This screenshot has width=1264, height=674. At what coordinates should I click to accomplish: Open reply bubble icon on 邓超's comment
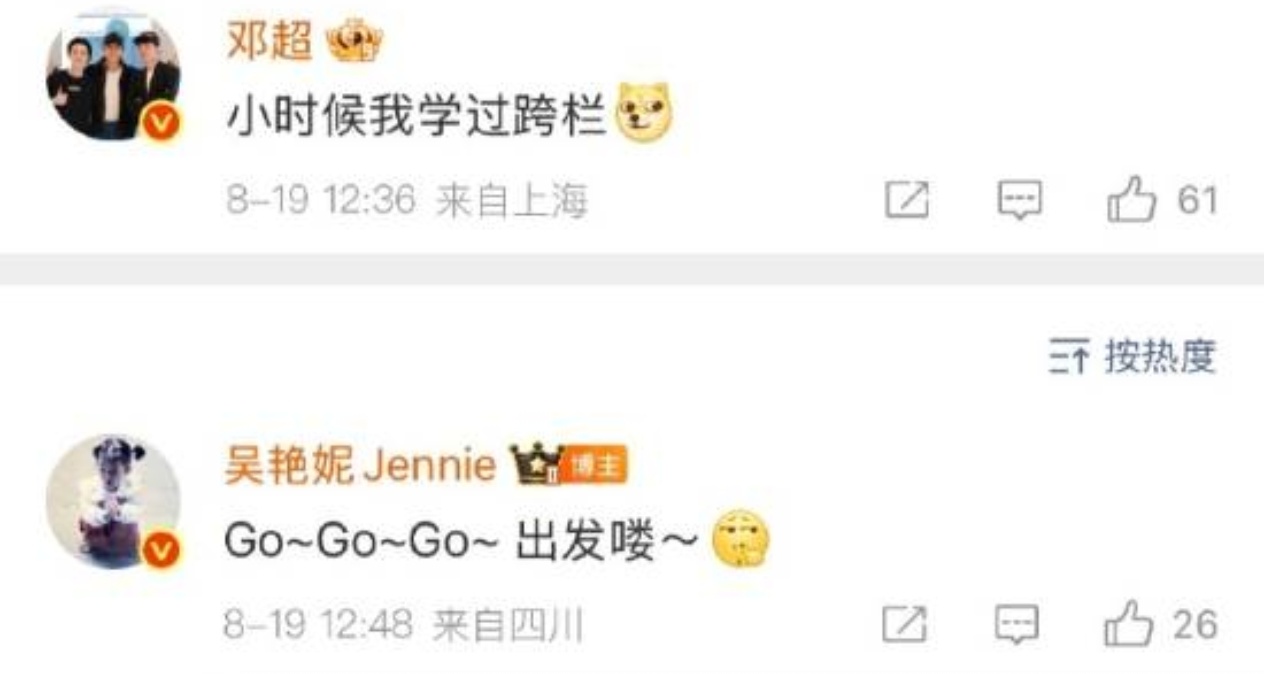click(x=1020, y=201)
